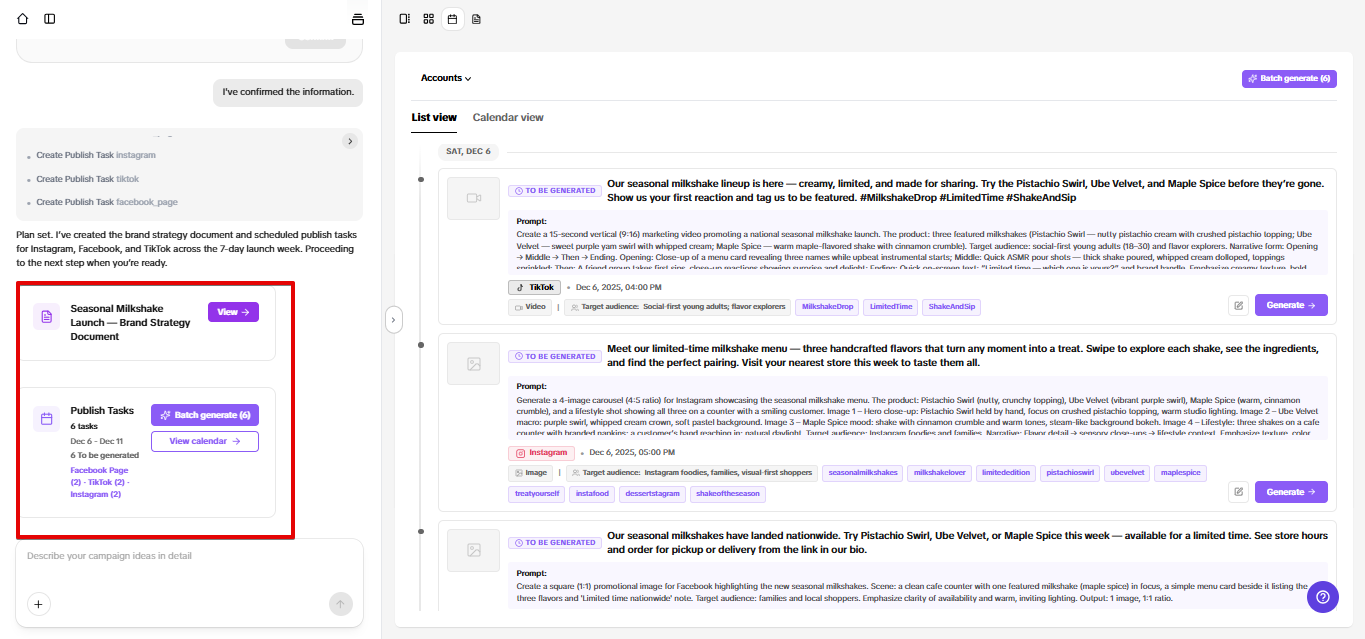The width and height of the screenshot is (1365, 639).
Task: Select the calendar icon in the top toolbar
Action: [452, 19]
